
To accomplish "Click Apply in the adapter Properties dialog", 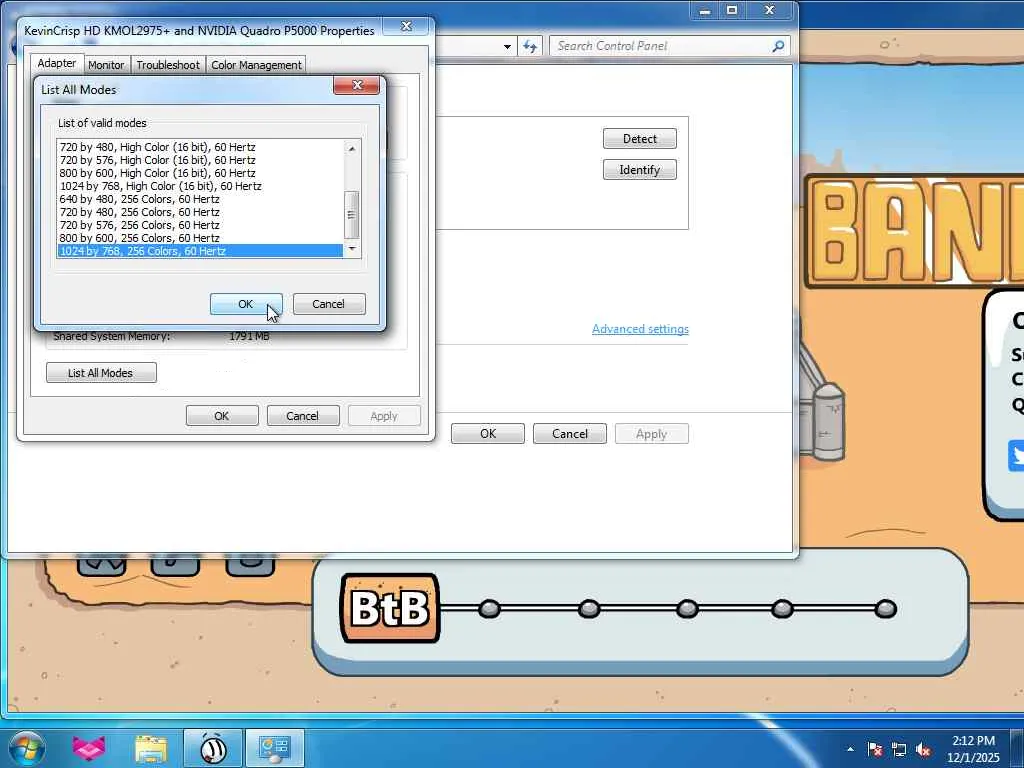I will [x=384, y=416].
